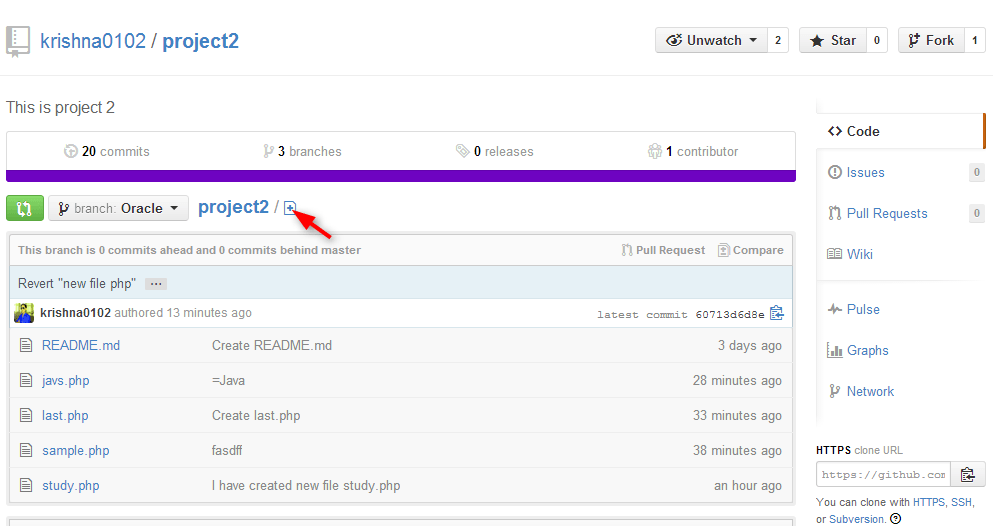Open the project2 repository title link

200,41
